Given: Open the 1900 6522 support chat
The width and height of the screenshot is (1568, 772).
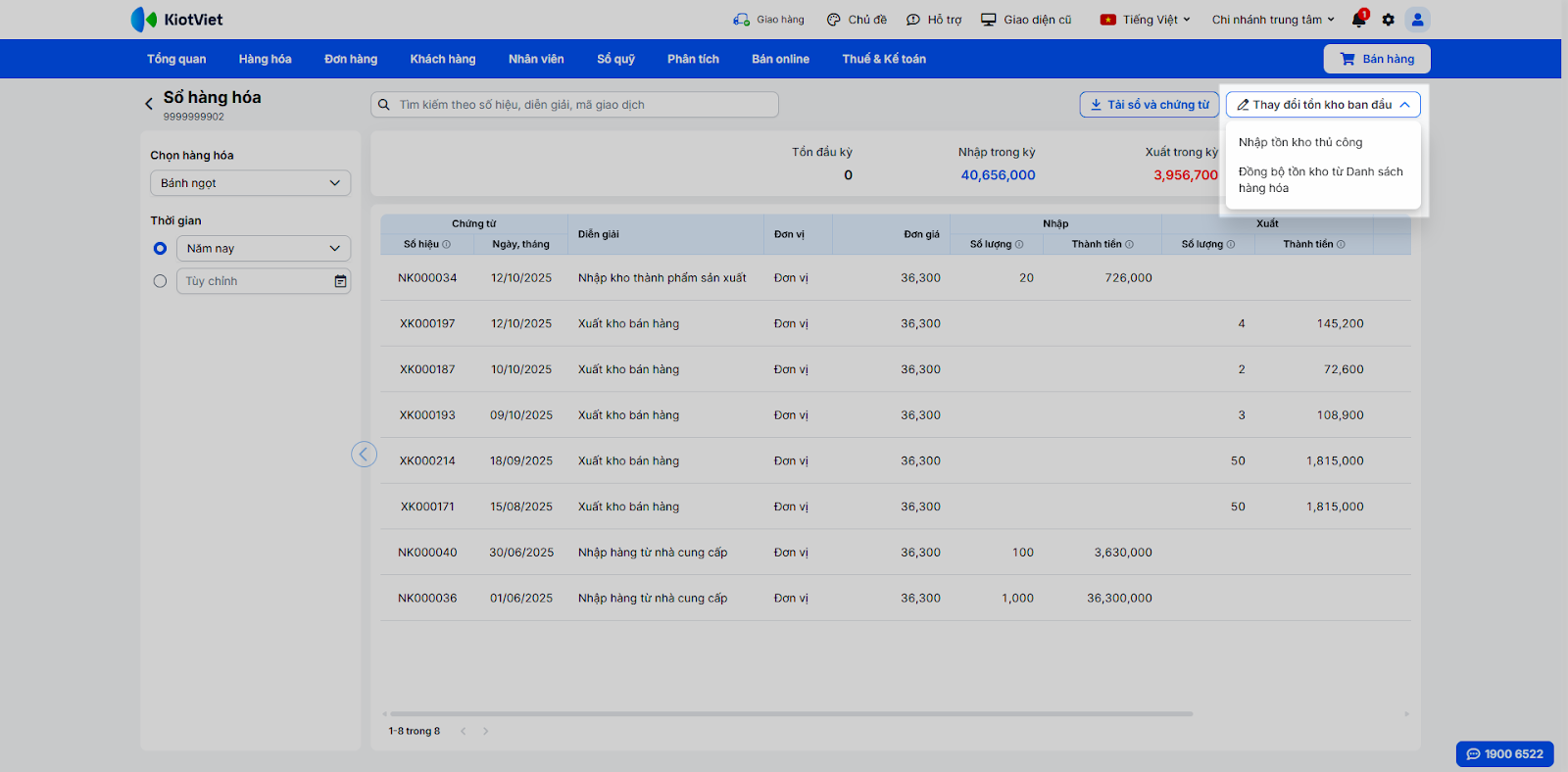Looking at the screenshot, I should pos(1504,753).
